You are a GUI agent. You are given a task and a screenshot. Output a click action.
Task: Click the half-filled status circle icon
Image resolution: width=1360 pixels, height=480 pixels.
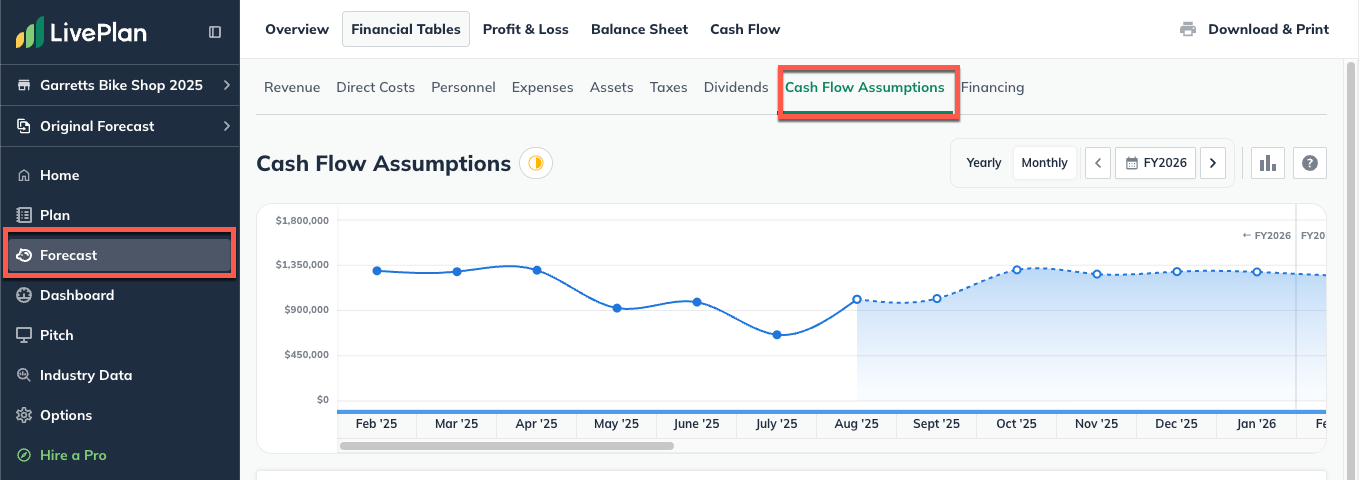[536, 163]
